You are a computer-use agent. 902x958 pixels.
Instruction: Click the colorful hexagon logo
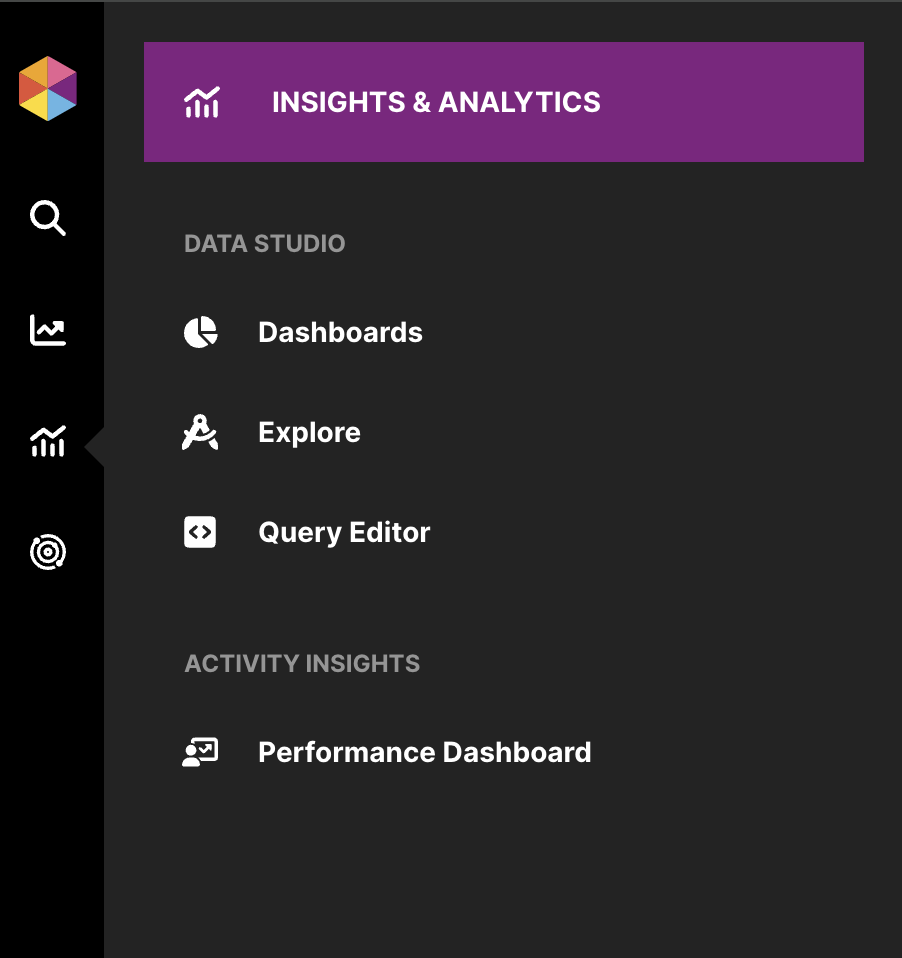coord(48,89)
